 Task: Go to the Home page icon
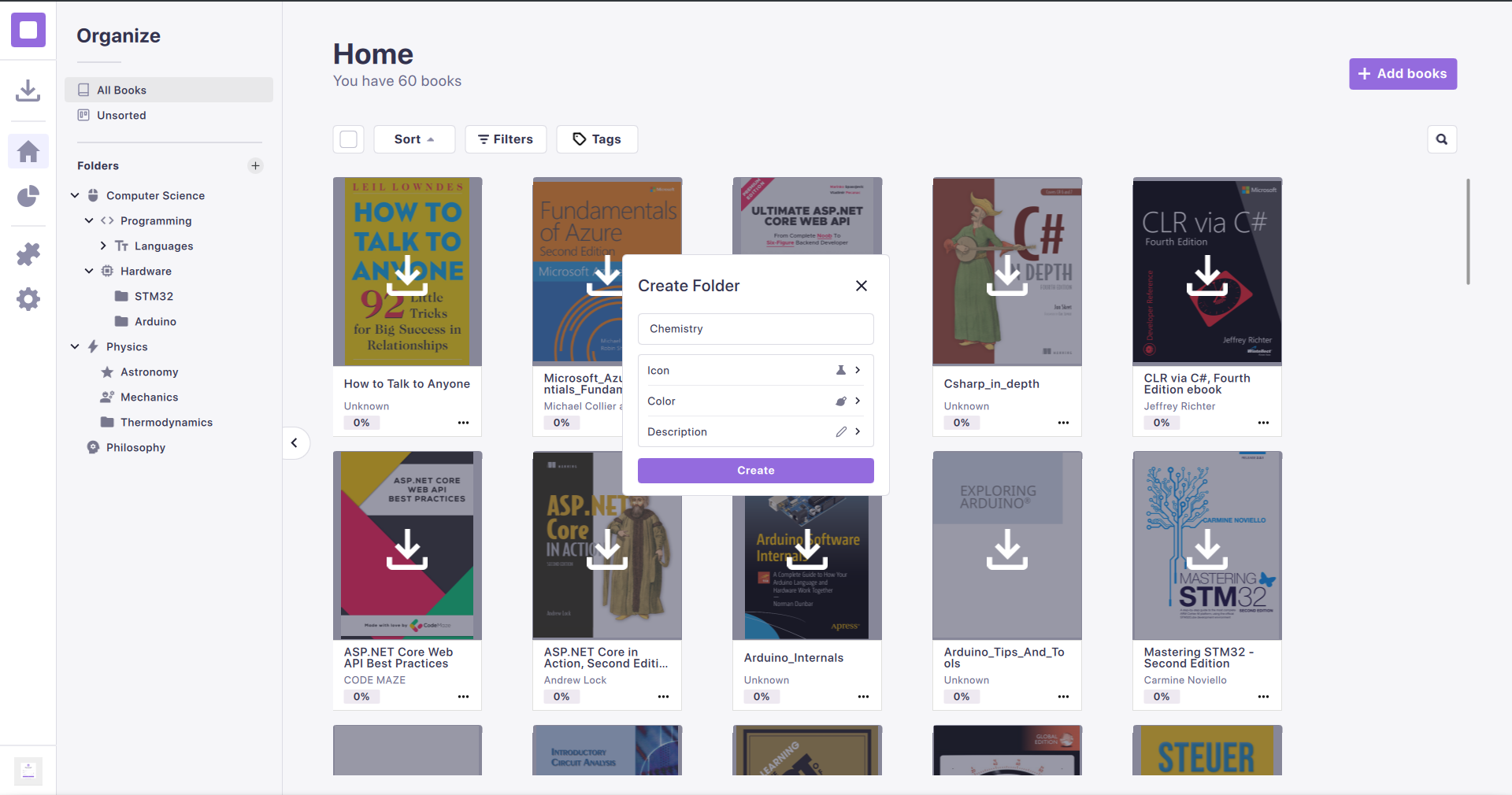(x=28, y=151)
